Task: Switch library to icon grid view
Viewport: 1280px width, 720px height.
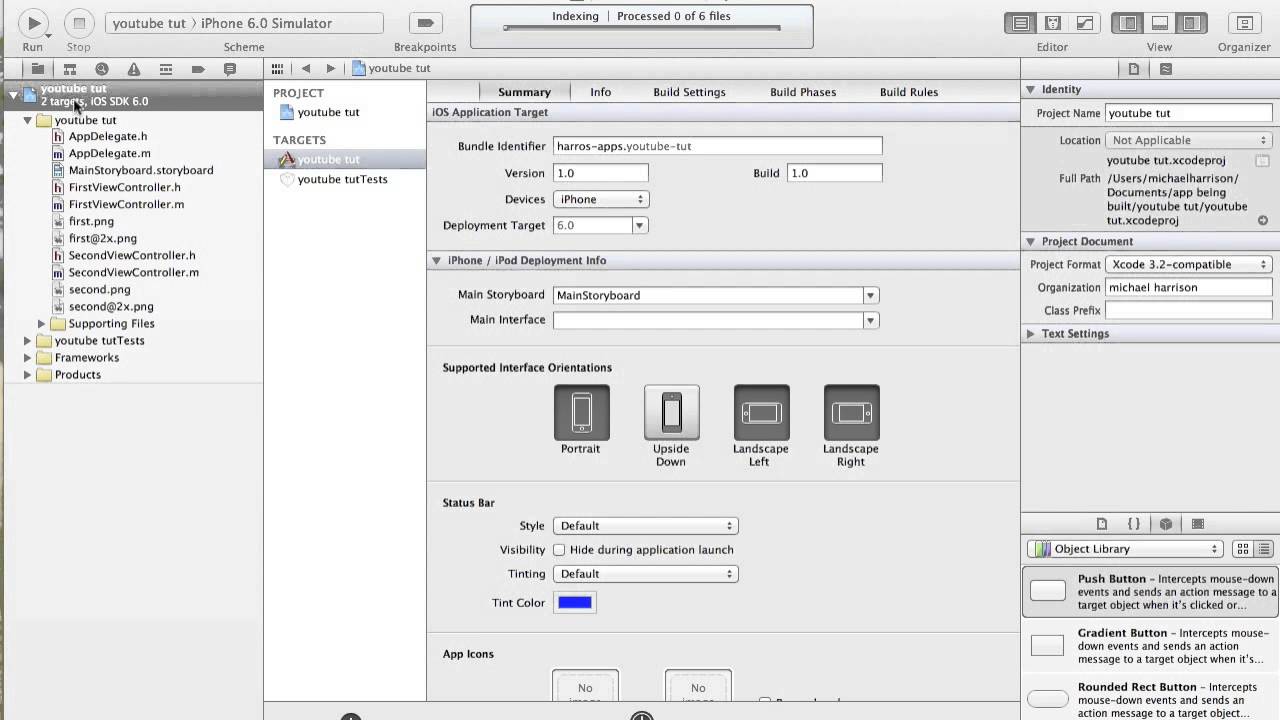Action: click(1243, 549)
